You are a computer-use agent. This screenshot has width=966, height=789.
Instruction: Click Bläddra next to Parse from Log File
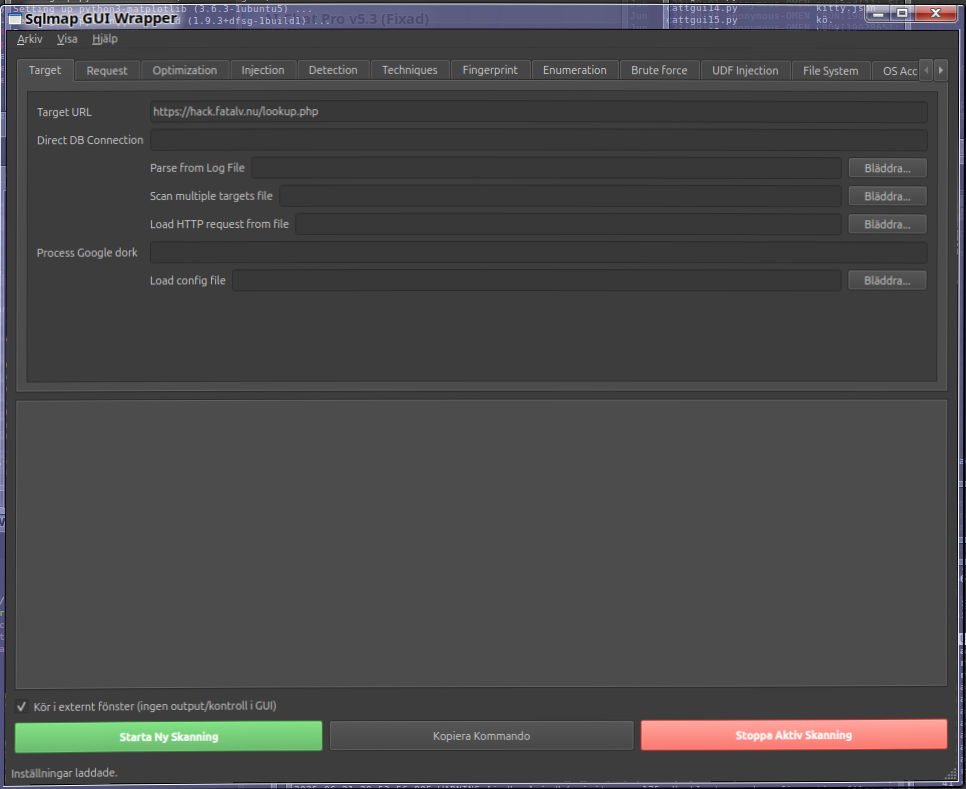[x=886, y=167]
